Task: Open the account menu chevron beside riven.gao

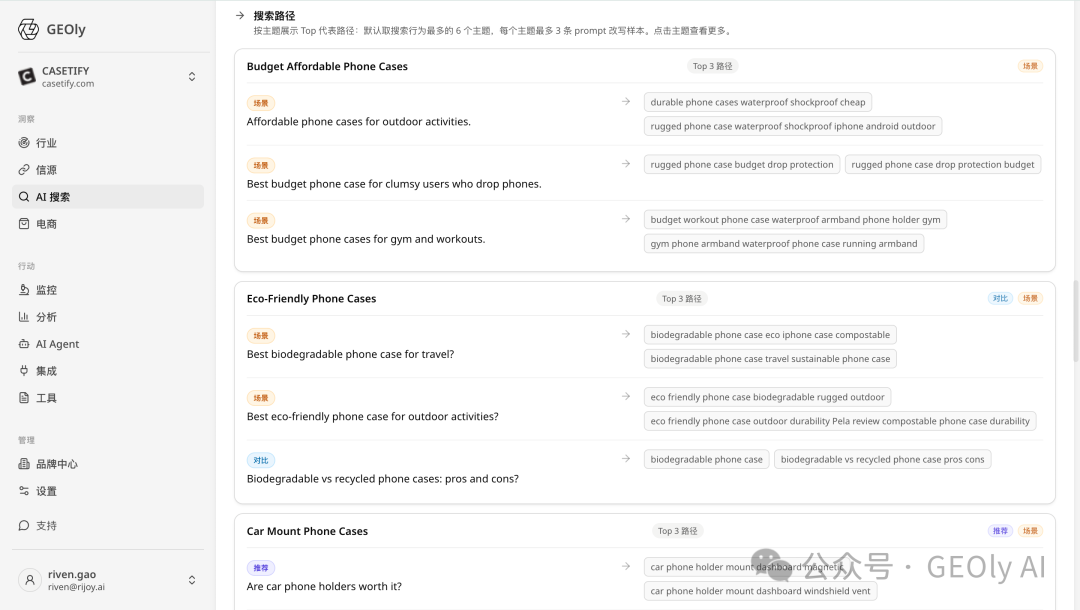Action: point(192,580)
